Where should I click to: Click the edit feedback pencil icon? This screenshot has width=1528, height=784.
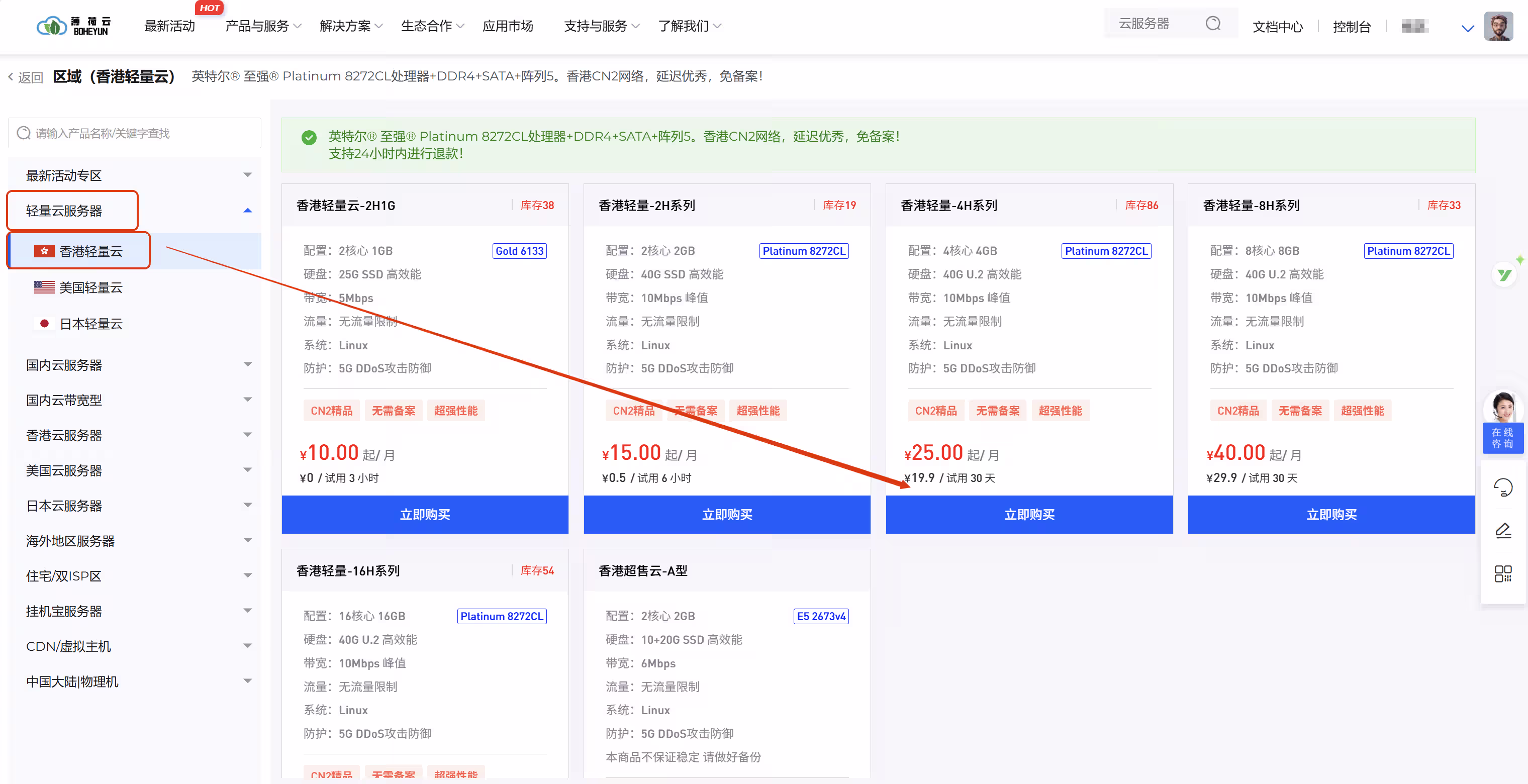click(1502, 530)
